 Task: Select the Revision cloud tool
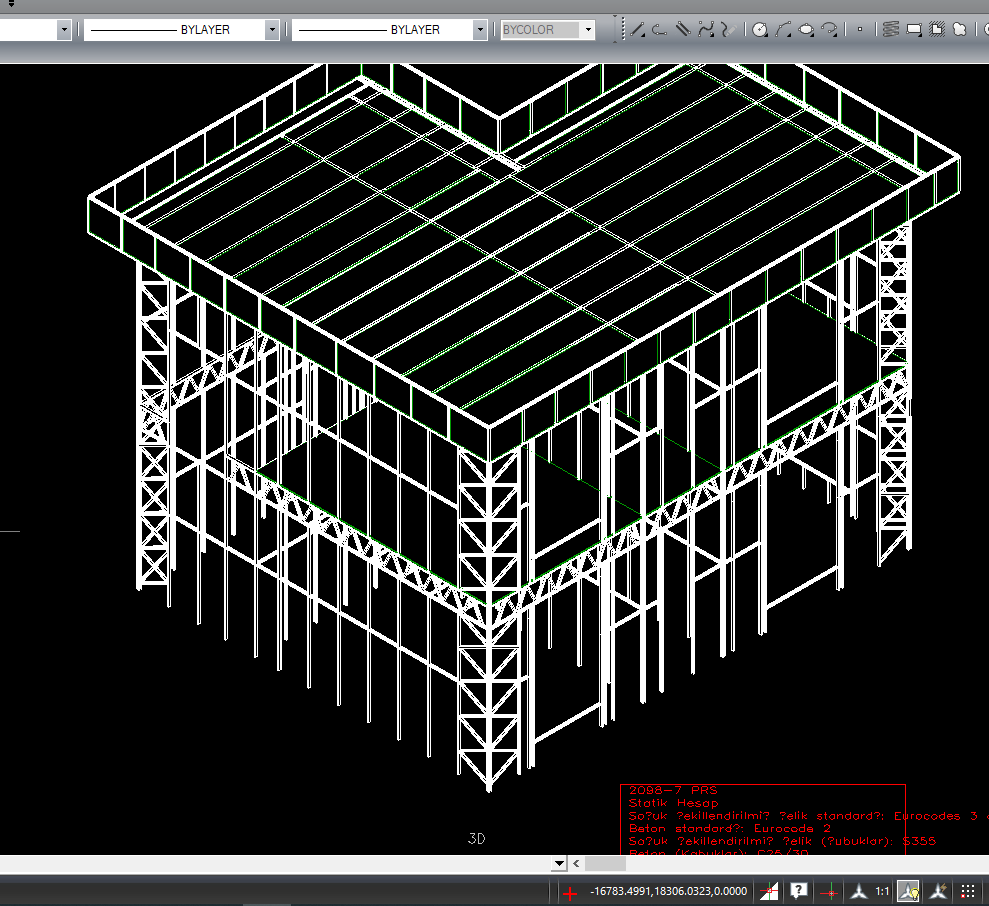[x=960, y=30]
